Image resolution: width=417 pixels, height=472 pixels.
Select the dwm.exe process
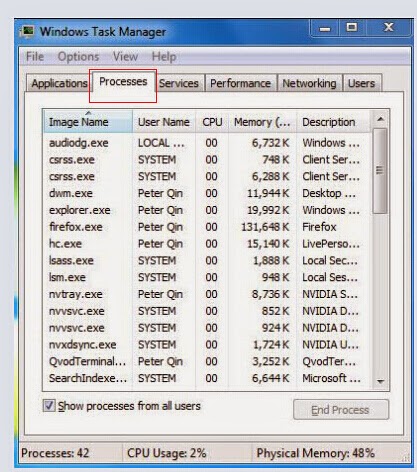click(x=207, y=193)
